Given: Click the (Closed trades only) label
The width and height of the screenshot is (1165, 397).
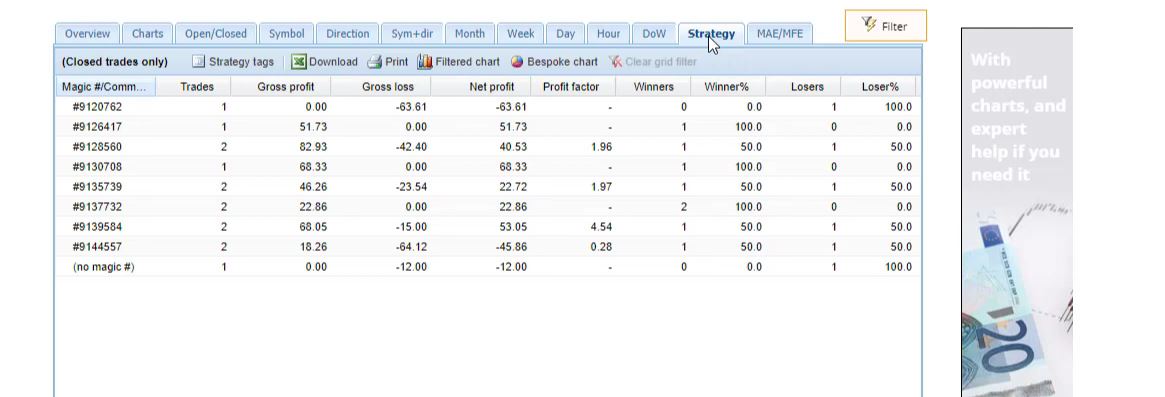Looking at the screenshot, I should pyautogui.click(x=114, y=62).
